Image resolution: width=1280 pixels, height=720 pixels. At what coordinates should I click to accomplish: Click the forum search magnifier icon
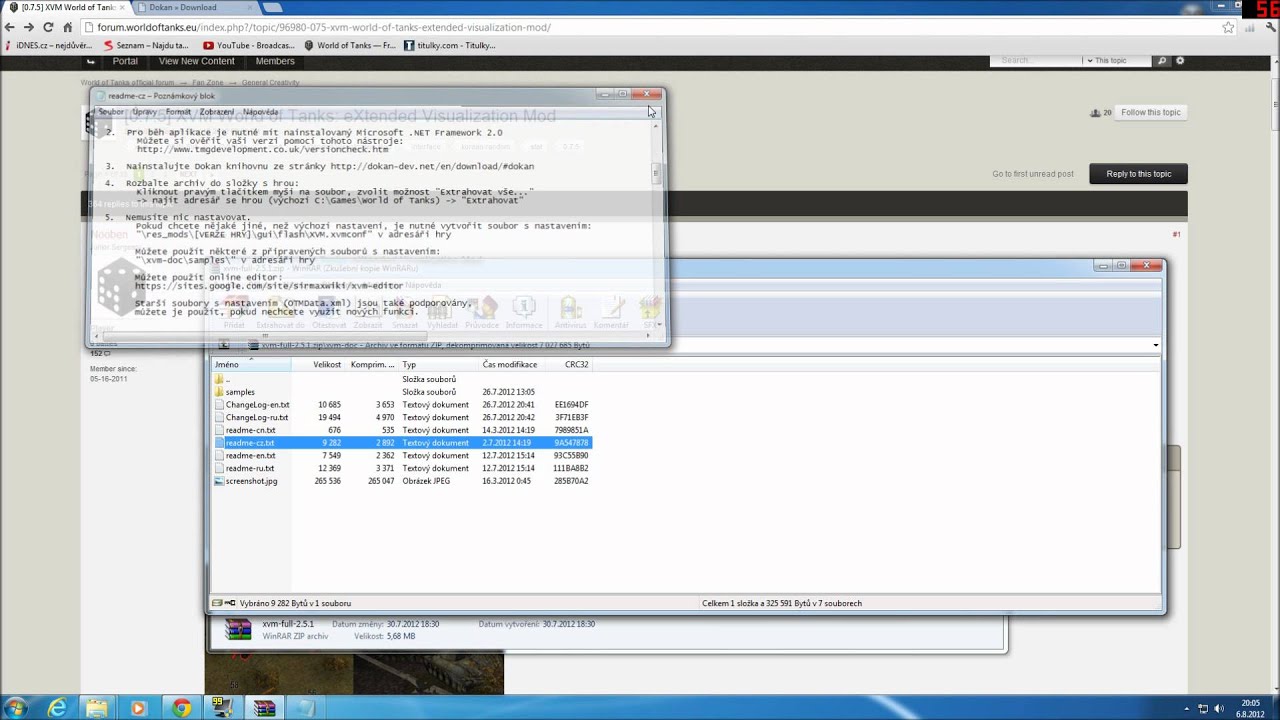tap(1162, 61)
